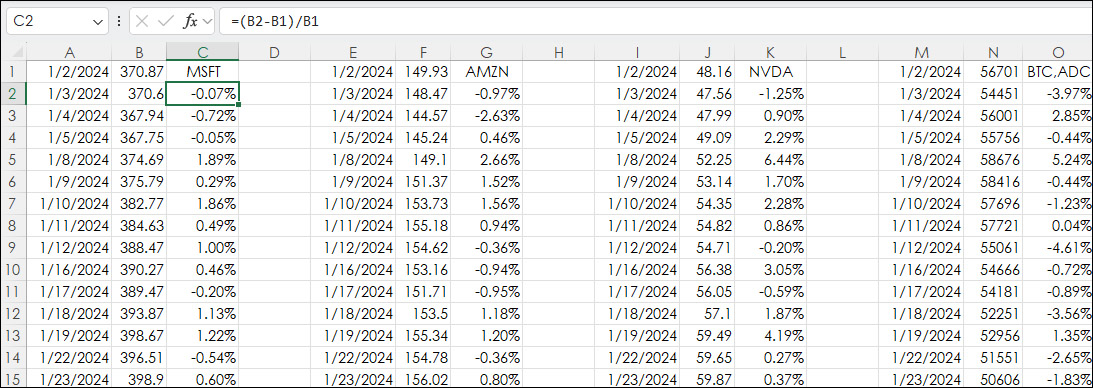Select column D header

coord(274,52)
